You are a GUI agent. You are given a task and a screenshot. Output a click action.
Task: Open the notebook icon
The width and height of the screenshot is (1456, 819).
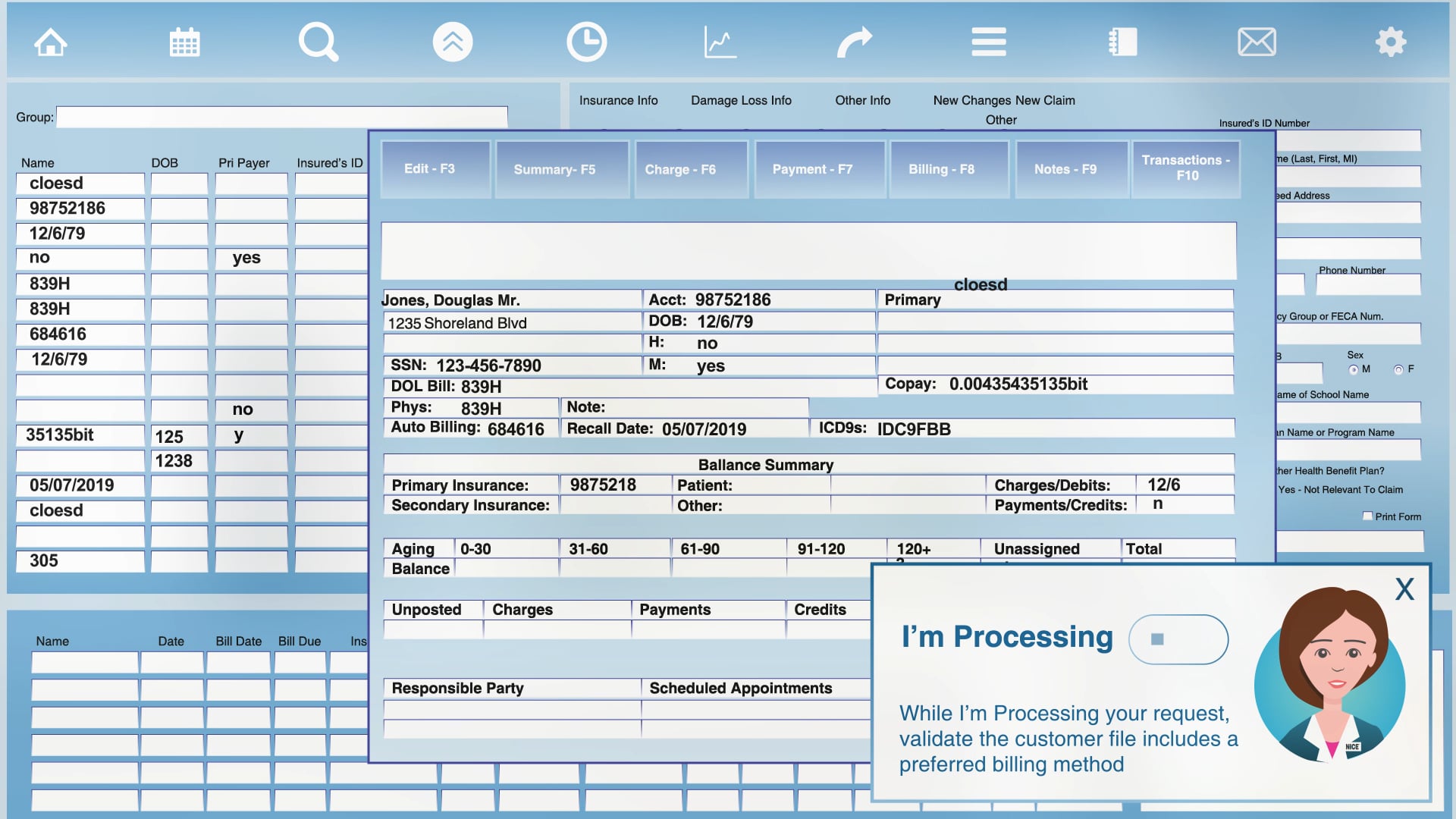click(x=1122, y=42)
